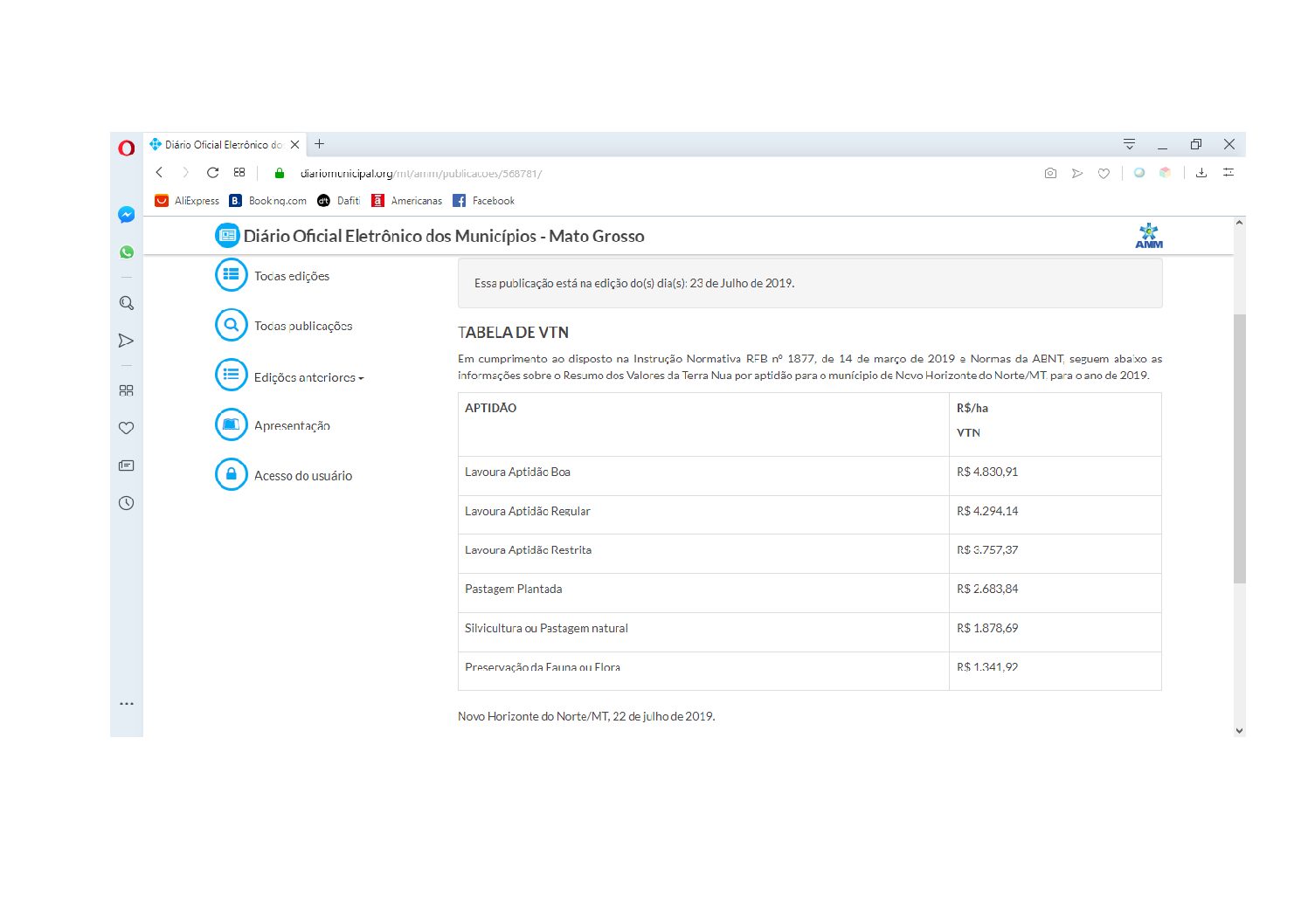The image size is (1308, 924).
Task: Open WhatsApp in the Opera sidebar
Action: [x=126, y=252]
